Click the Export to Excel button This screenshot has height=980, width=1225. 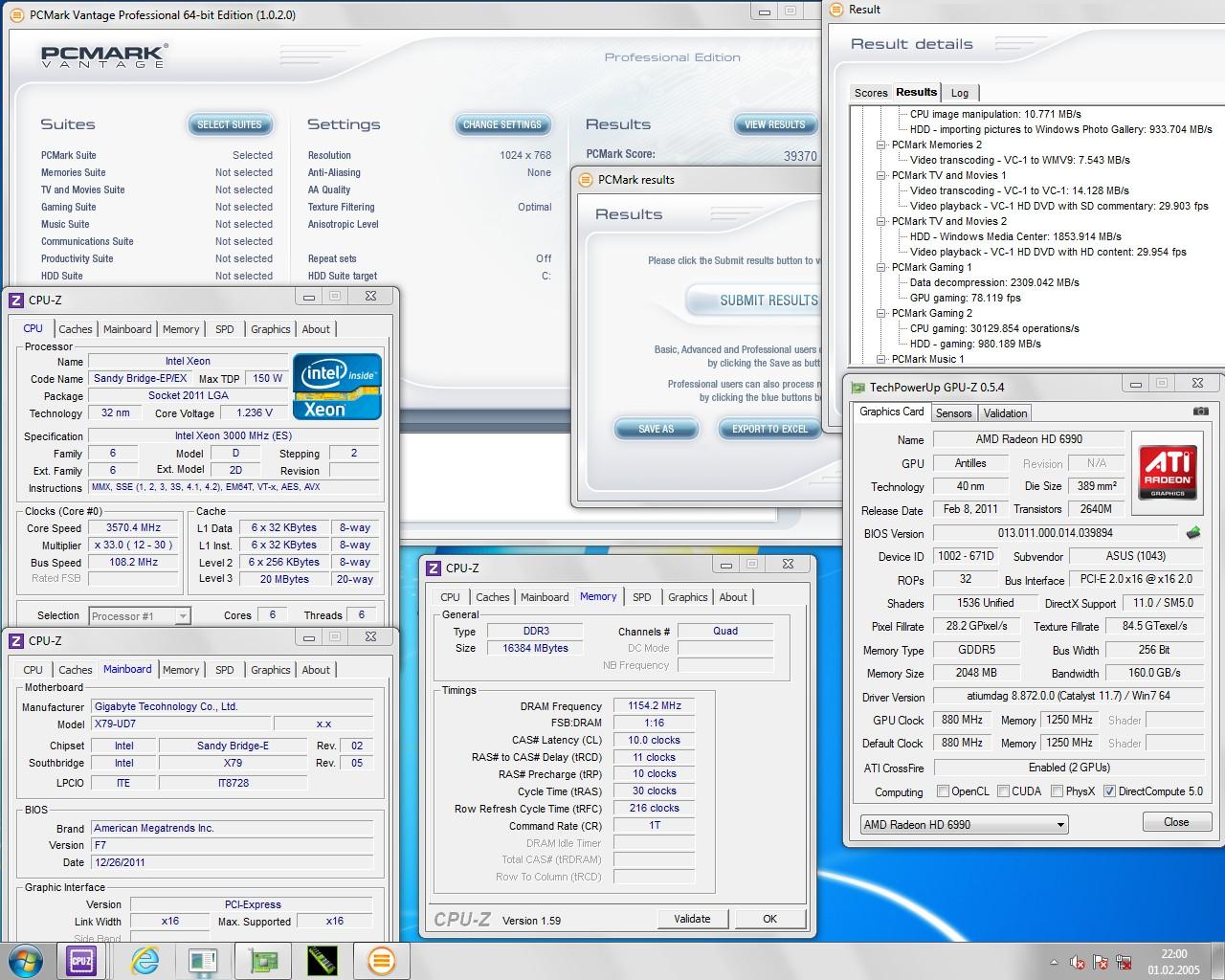(x=769, y=429)
